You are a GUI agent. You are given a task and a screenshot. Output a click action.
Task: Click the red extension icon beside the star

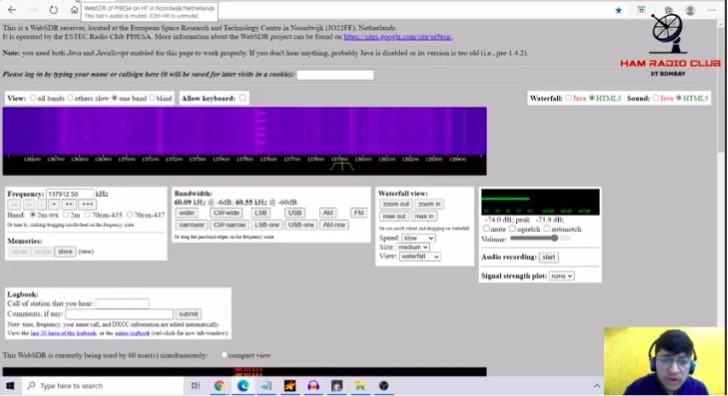[x=641, y=10]
